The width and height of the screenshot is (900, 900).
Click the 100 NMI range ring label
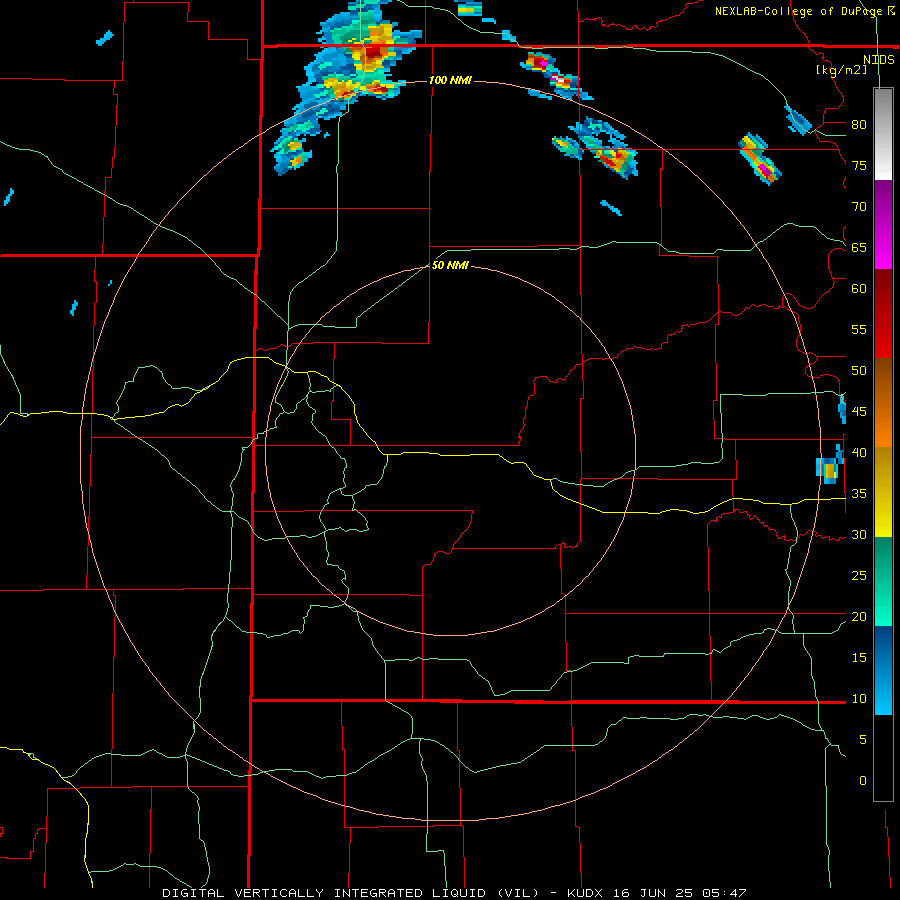click(450, 80)
